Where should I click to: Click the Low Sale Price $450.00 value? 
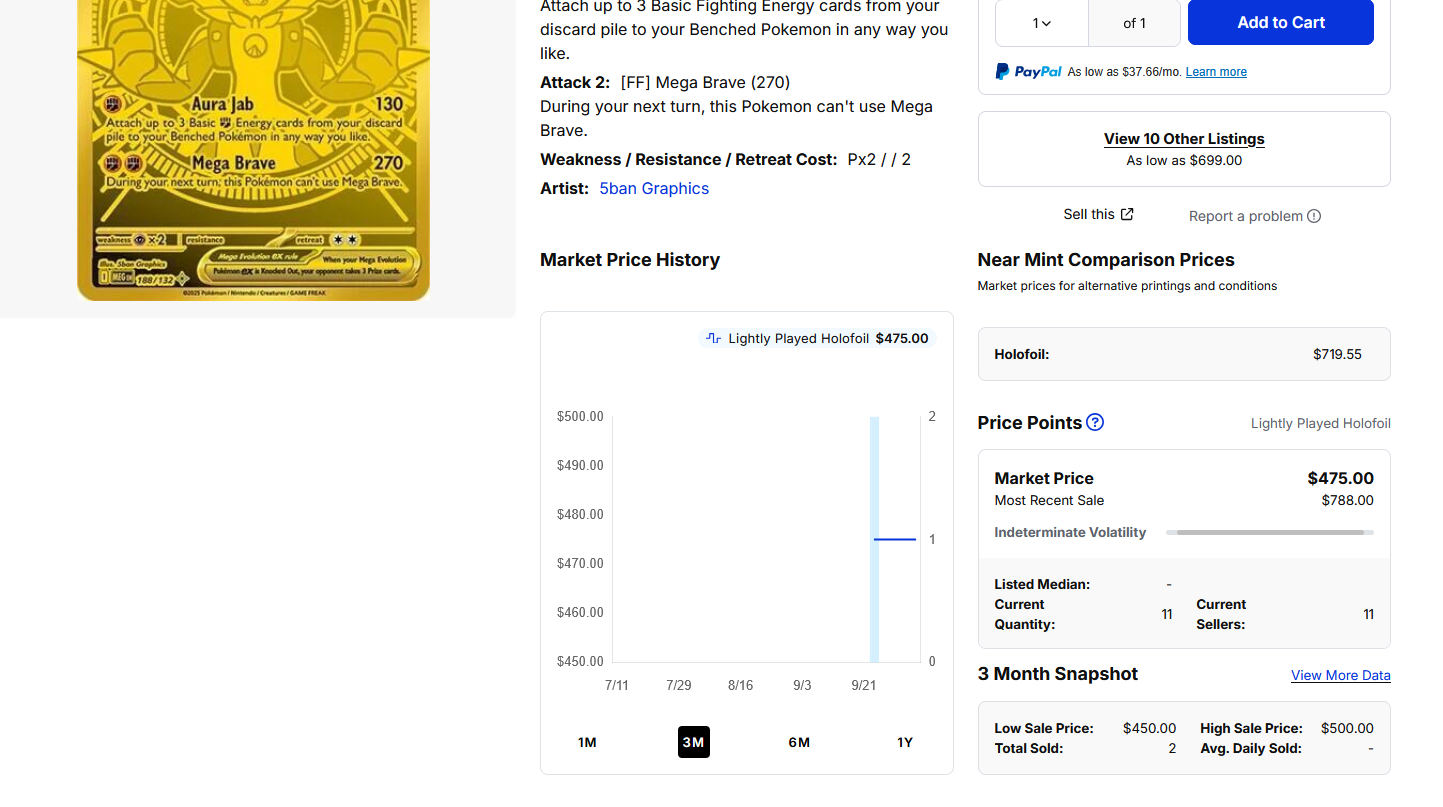pos(1149,728)
